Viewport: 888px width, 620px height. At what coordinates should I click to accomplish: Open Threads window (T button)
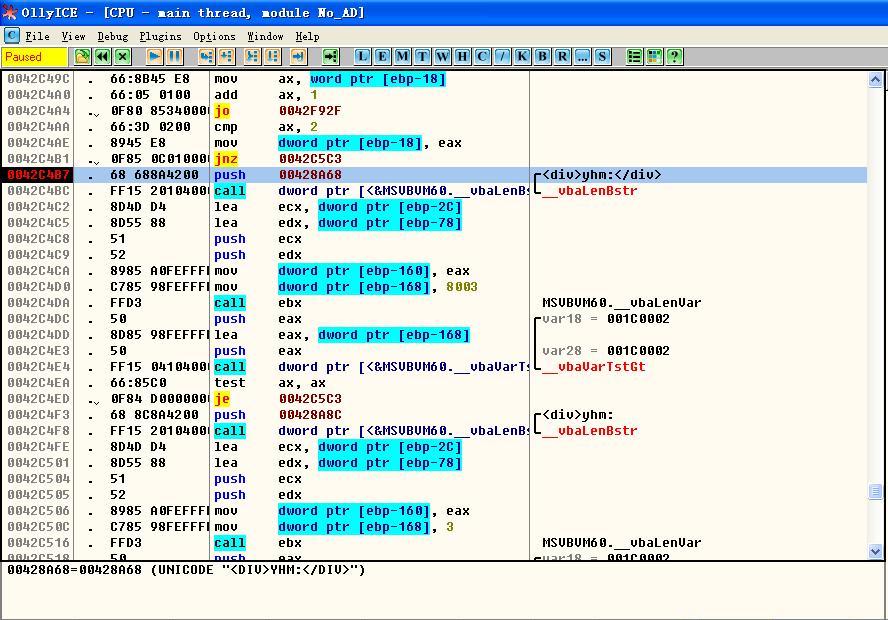[422, 57]
